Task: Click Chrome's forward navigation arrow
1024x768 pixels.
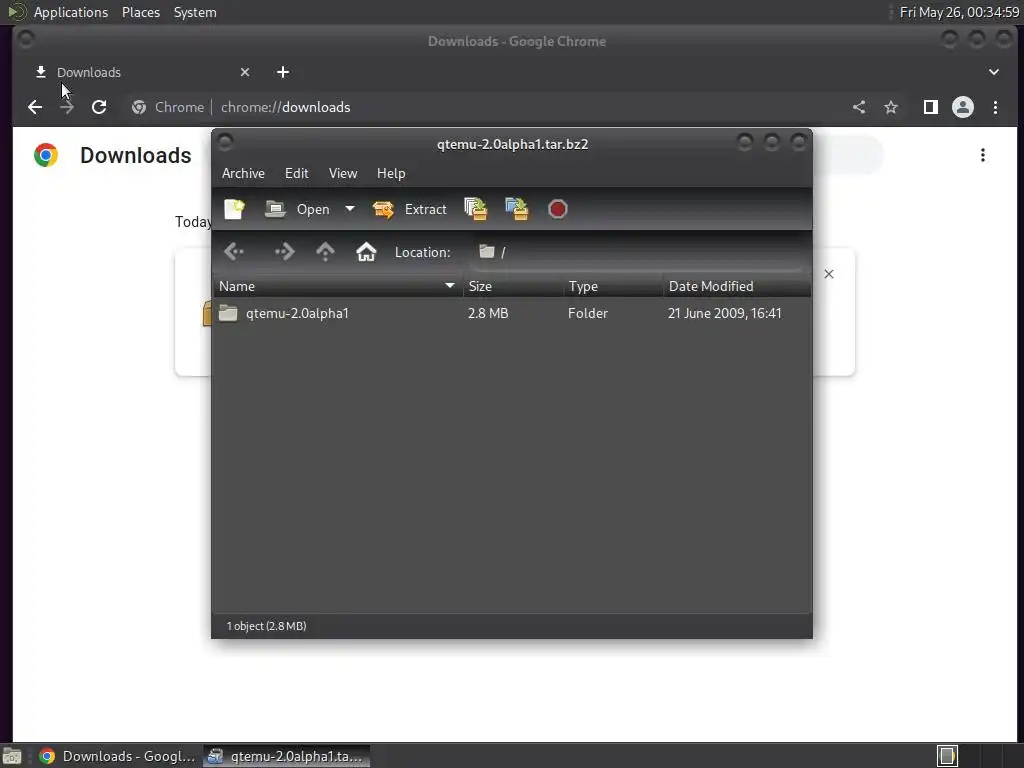Action: [x=67, y=107]
